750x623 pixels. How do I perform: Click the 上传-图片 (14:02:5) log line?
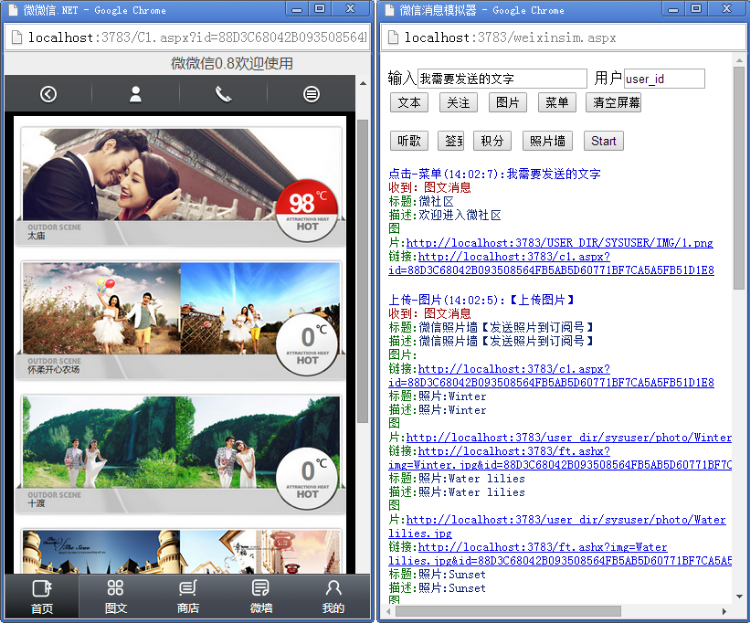[x=481, y=300]
